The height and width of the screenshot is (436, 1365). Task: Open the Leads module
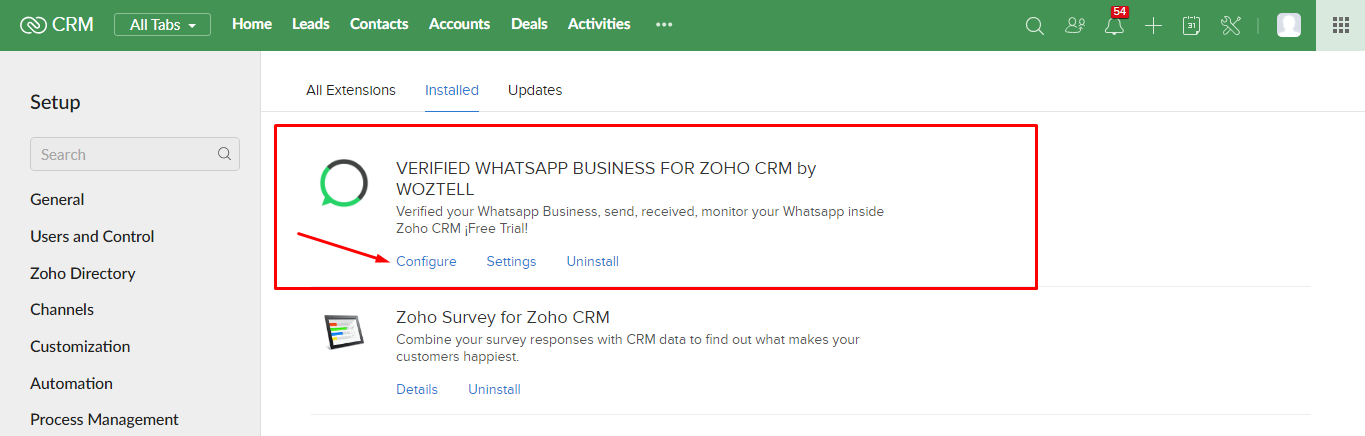[311, 24]
